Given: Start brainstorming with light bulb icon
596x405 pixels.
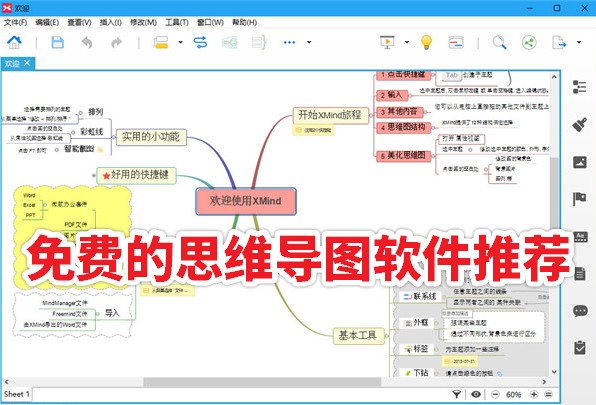Looking at the screenshot, I should pyautogui.click(x=426, y=42).
